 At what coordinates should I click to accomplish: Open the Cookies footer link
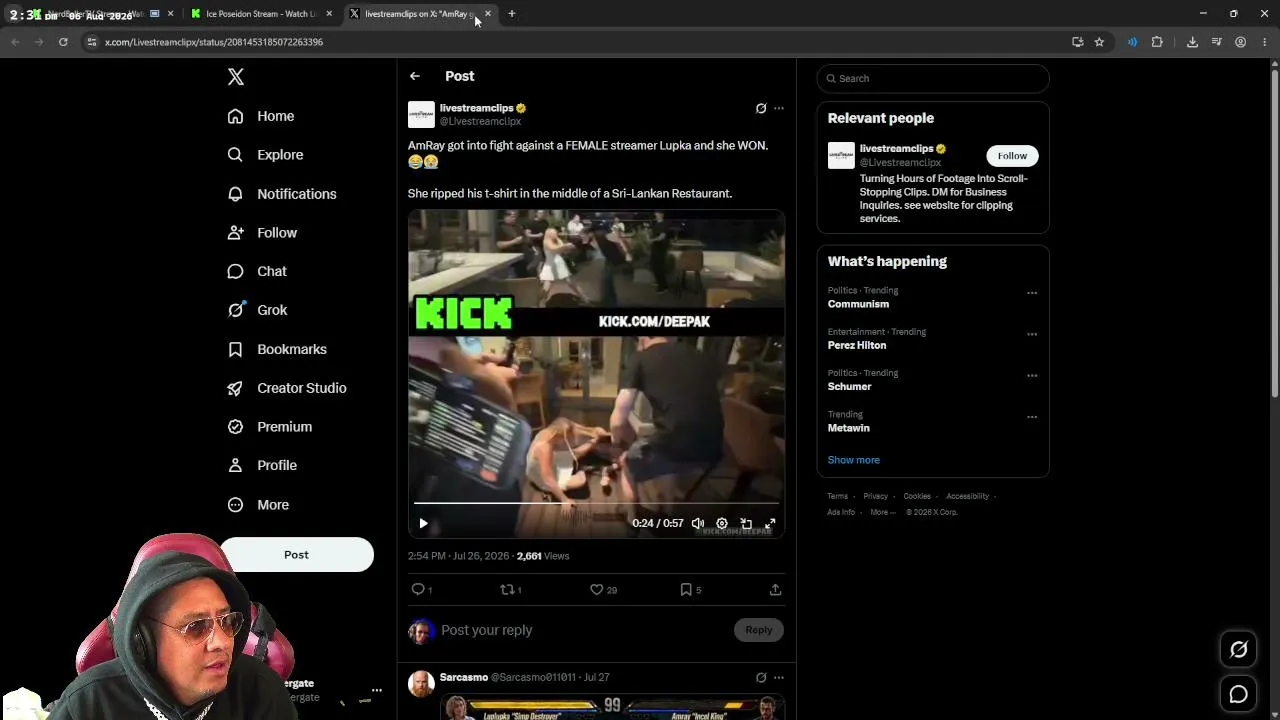click(917, 496)
